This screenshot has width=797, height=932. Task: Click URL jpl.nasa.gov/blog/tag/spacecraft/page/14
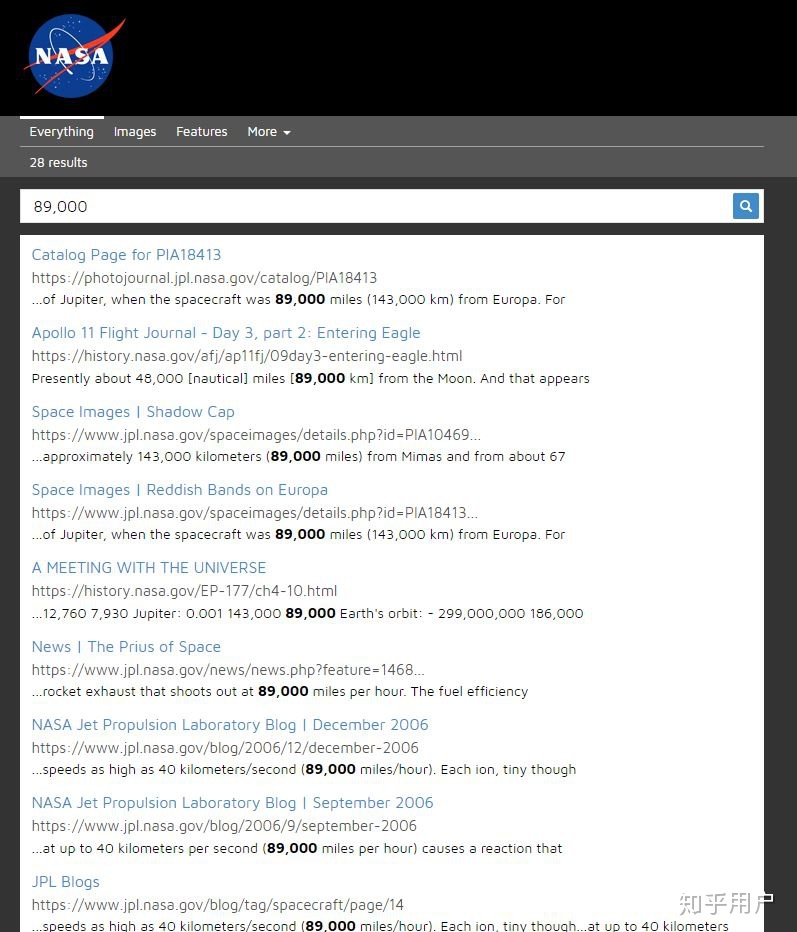(x=218, y=905)
